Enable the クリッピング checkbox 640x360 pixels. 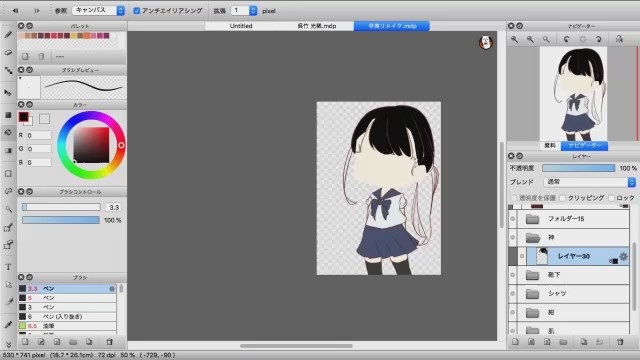pos(562,198)
